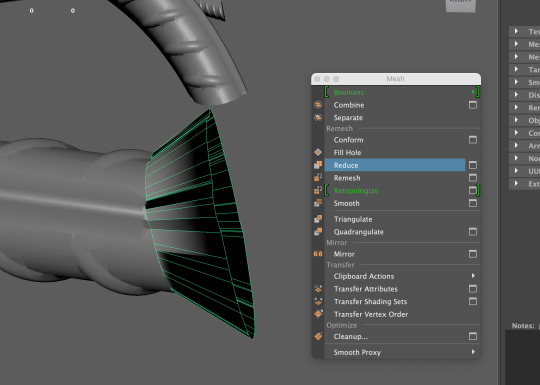The height and width of the screenshot is (385, 540).
Task: Expand the Tes... attribute section
Action: click(516, 31)
